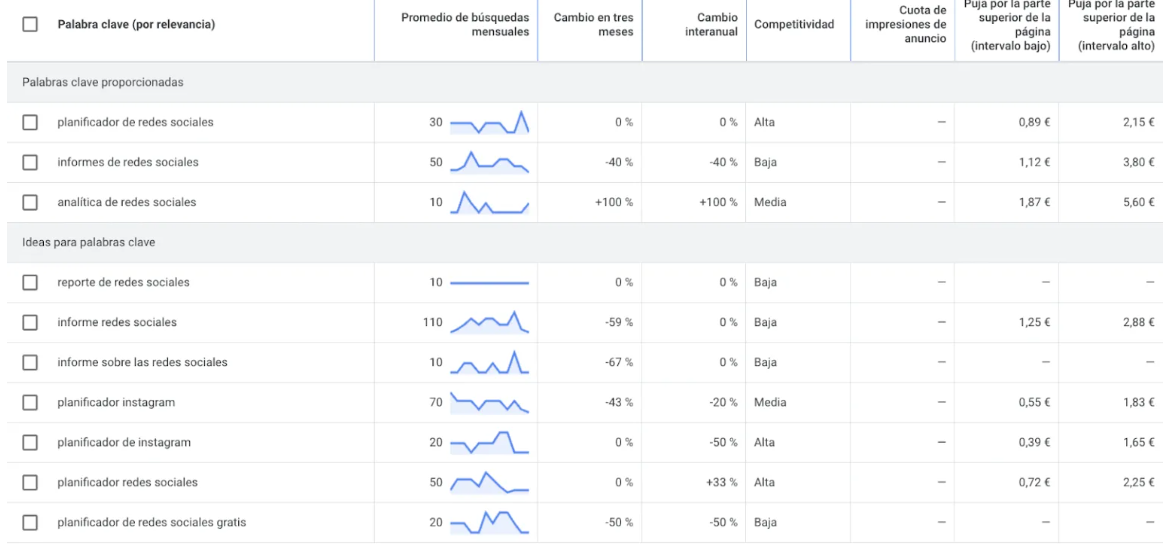Image resolution: width=1165 pixels, height=544 pixels.
Task: Select the planificador instagram checkbox
Action: coord(30,403)
